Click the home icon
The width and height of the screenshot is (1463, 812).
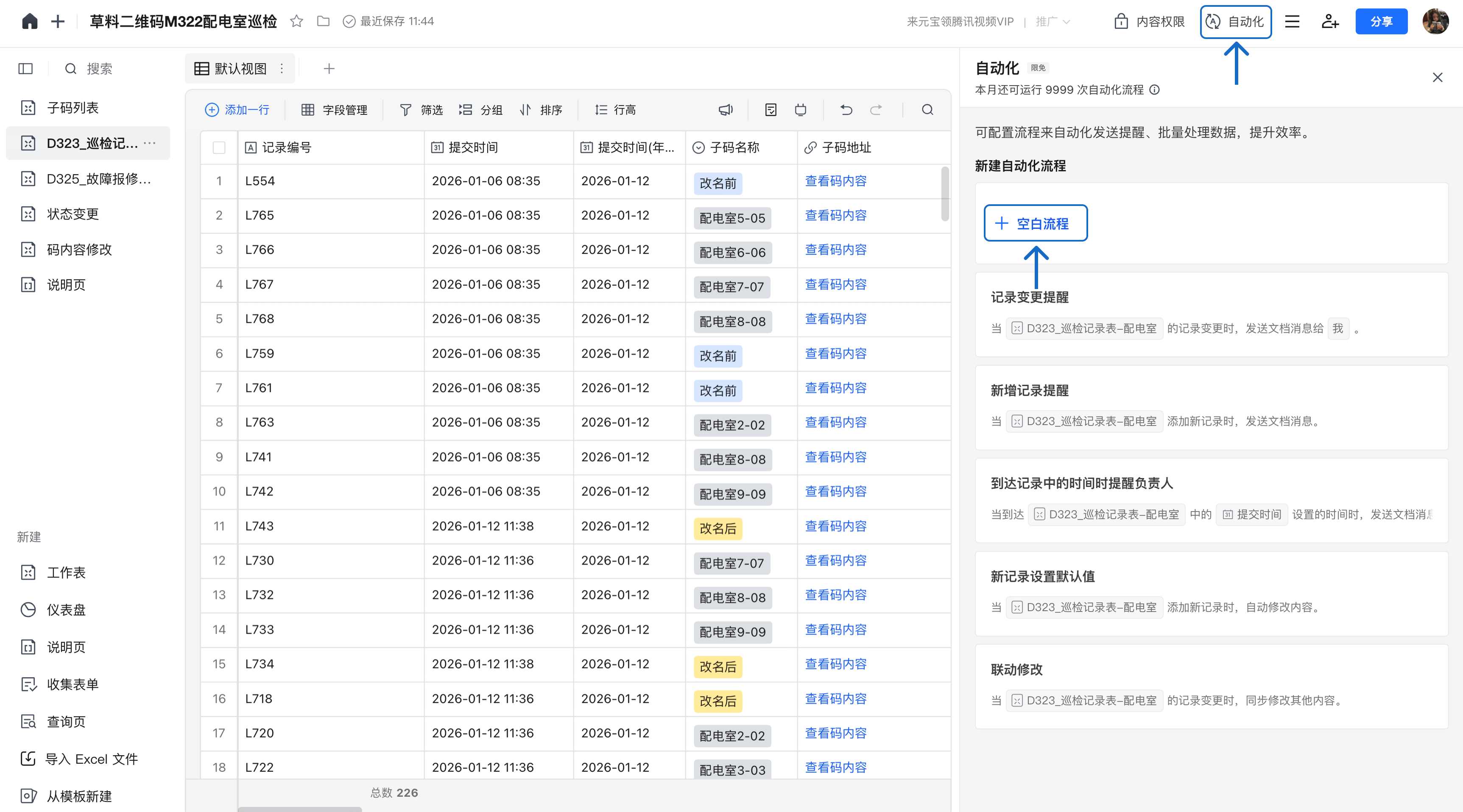[x=30, y=22]
